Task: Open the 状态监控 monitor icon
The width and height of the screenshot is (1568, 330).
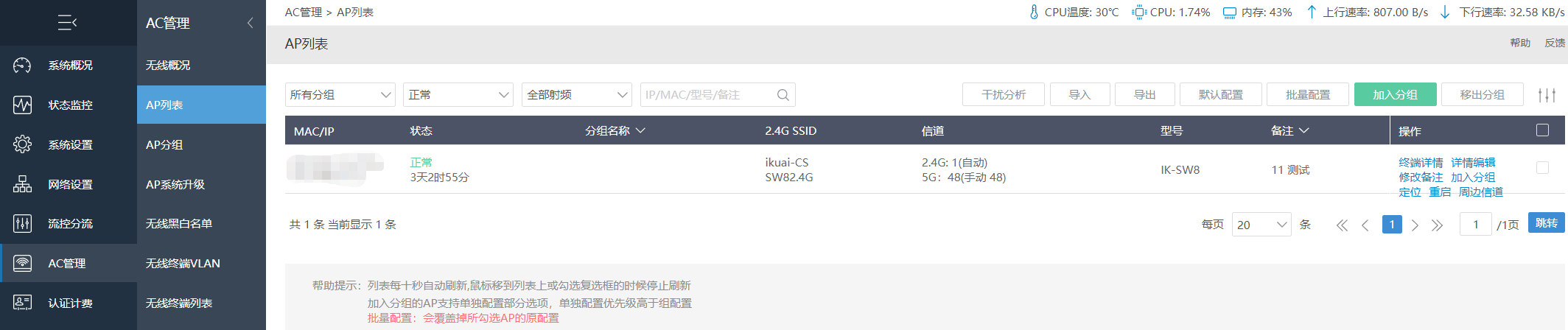Action: point(22,105)
